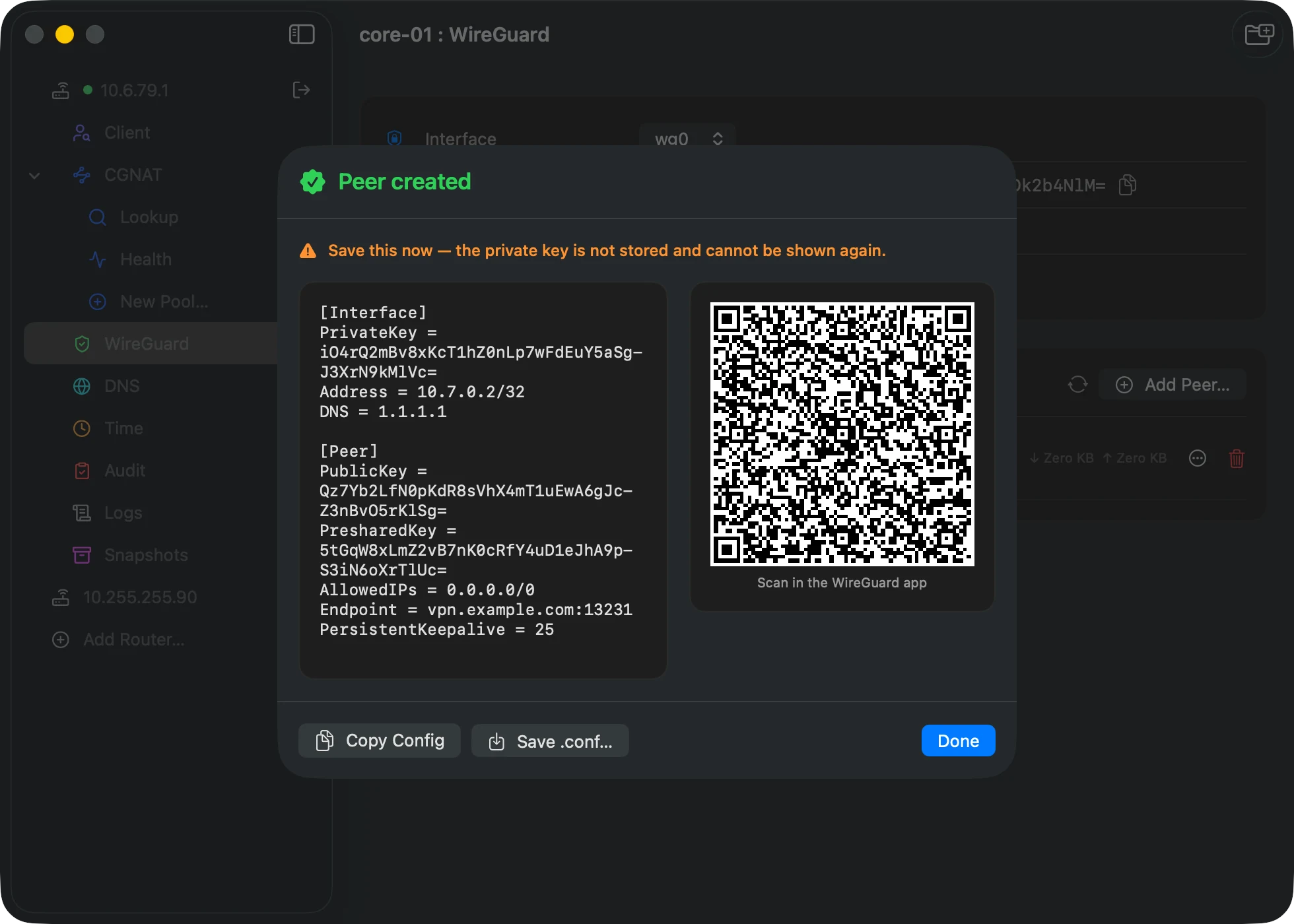The height and width of the screenshot is (924, 1294).
Task: Copy the public key via copy icon
Action: [1127, 185]
